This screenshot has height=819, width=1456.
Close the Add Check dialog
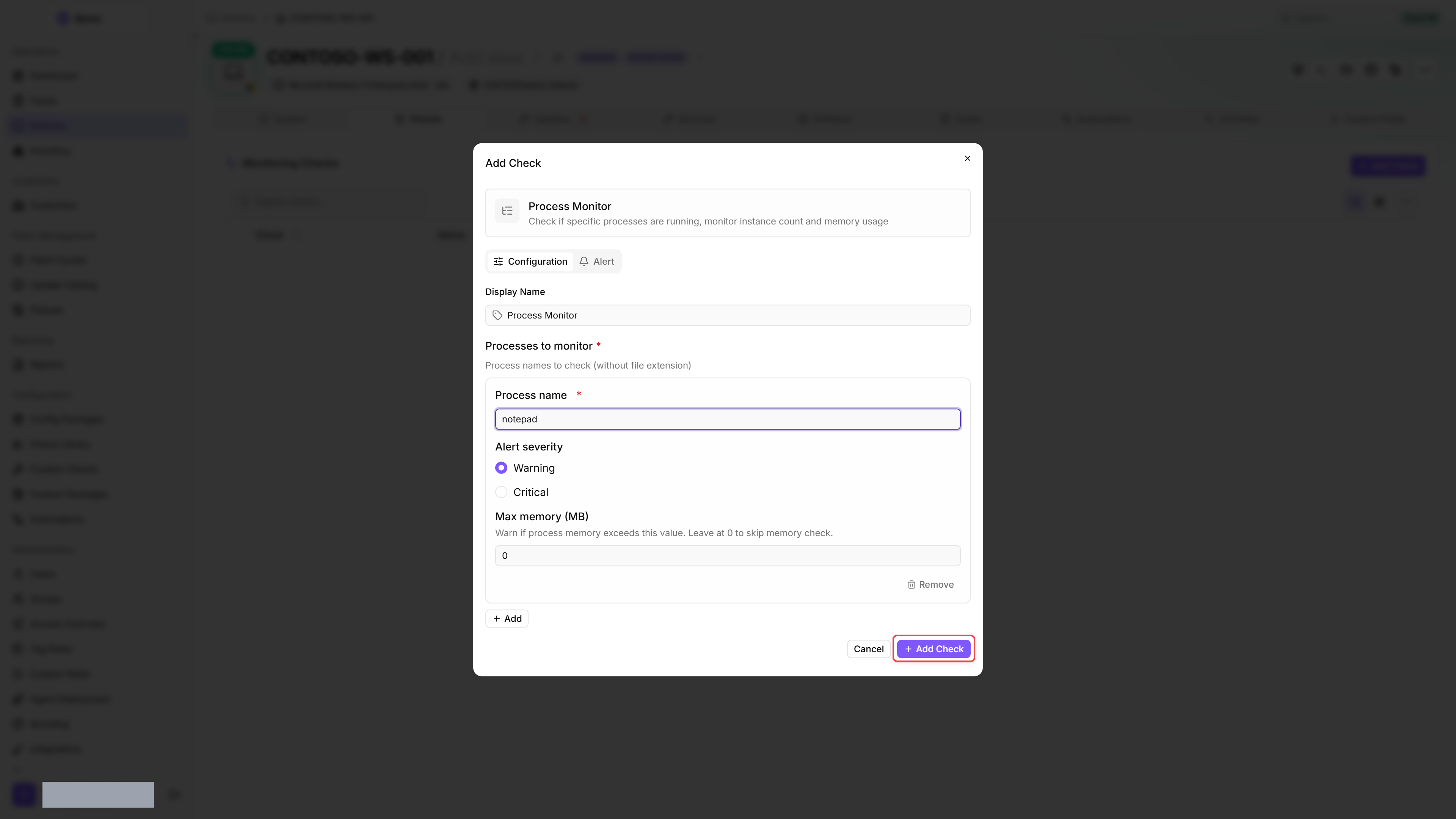967,158
